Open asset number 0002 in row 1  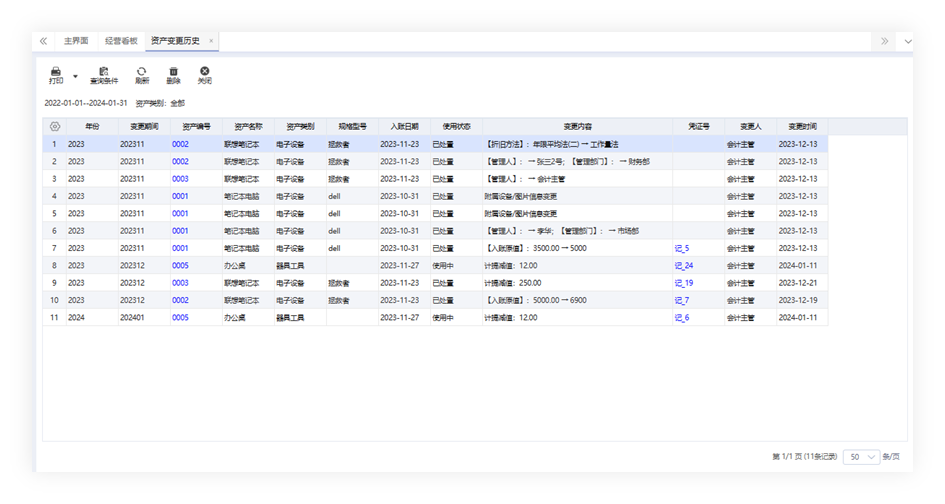(x=180, y=144)
